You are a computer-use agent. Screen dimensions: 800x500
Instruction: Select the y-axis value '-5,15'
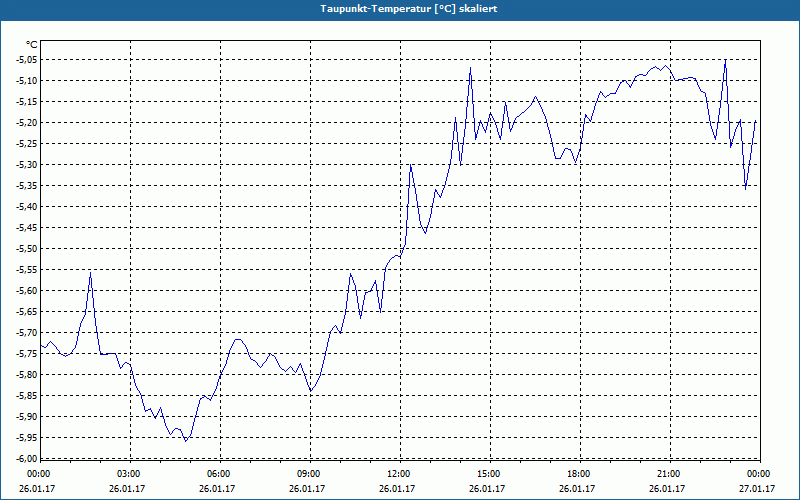27,102
